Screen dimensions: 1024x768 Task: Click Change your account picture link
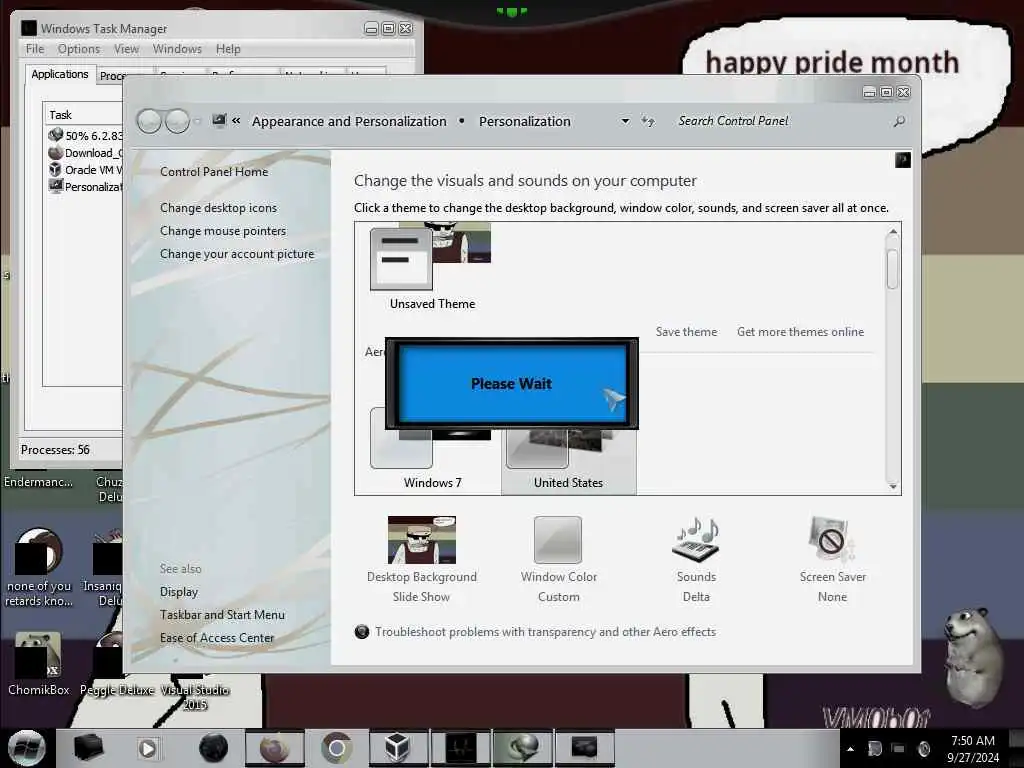tap(236, 254)
